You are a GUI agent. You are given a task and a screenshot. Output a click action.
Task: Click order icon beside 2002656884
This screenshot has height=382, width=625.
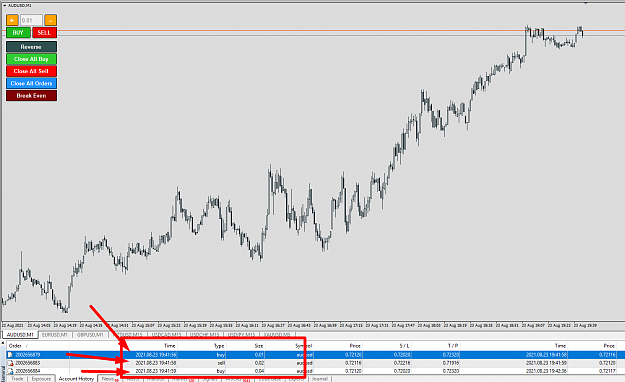11,371
